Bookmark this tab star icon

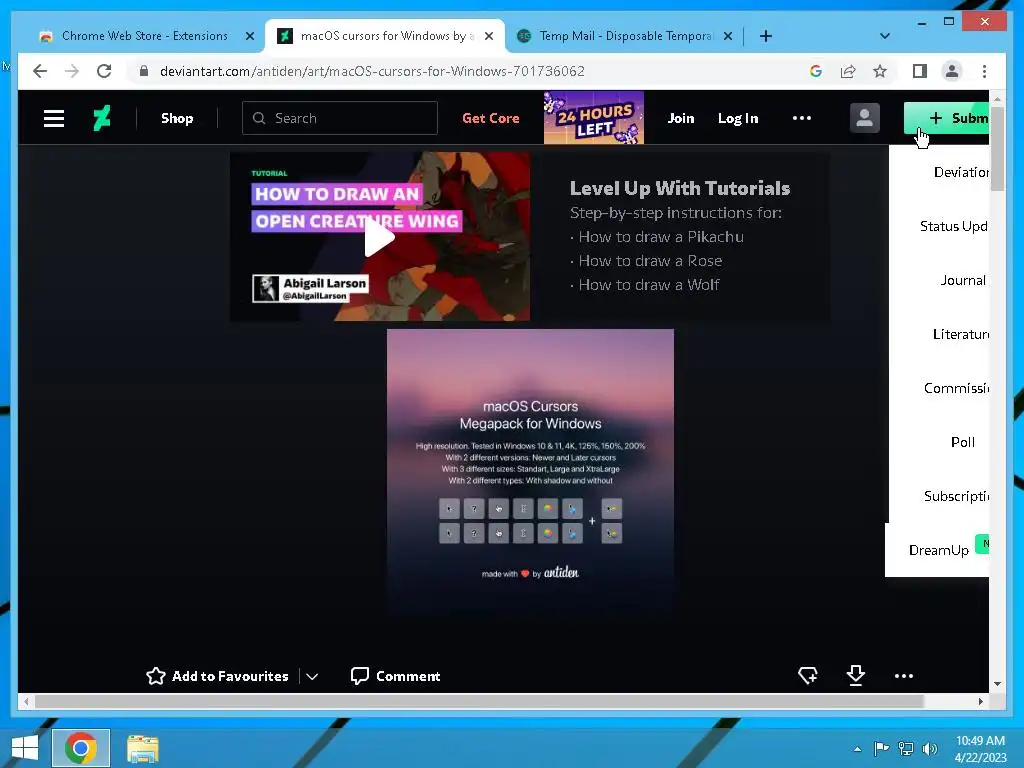coord(880,71)
